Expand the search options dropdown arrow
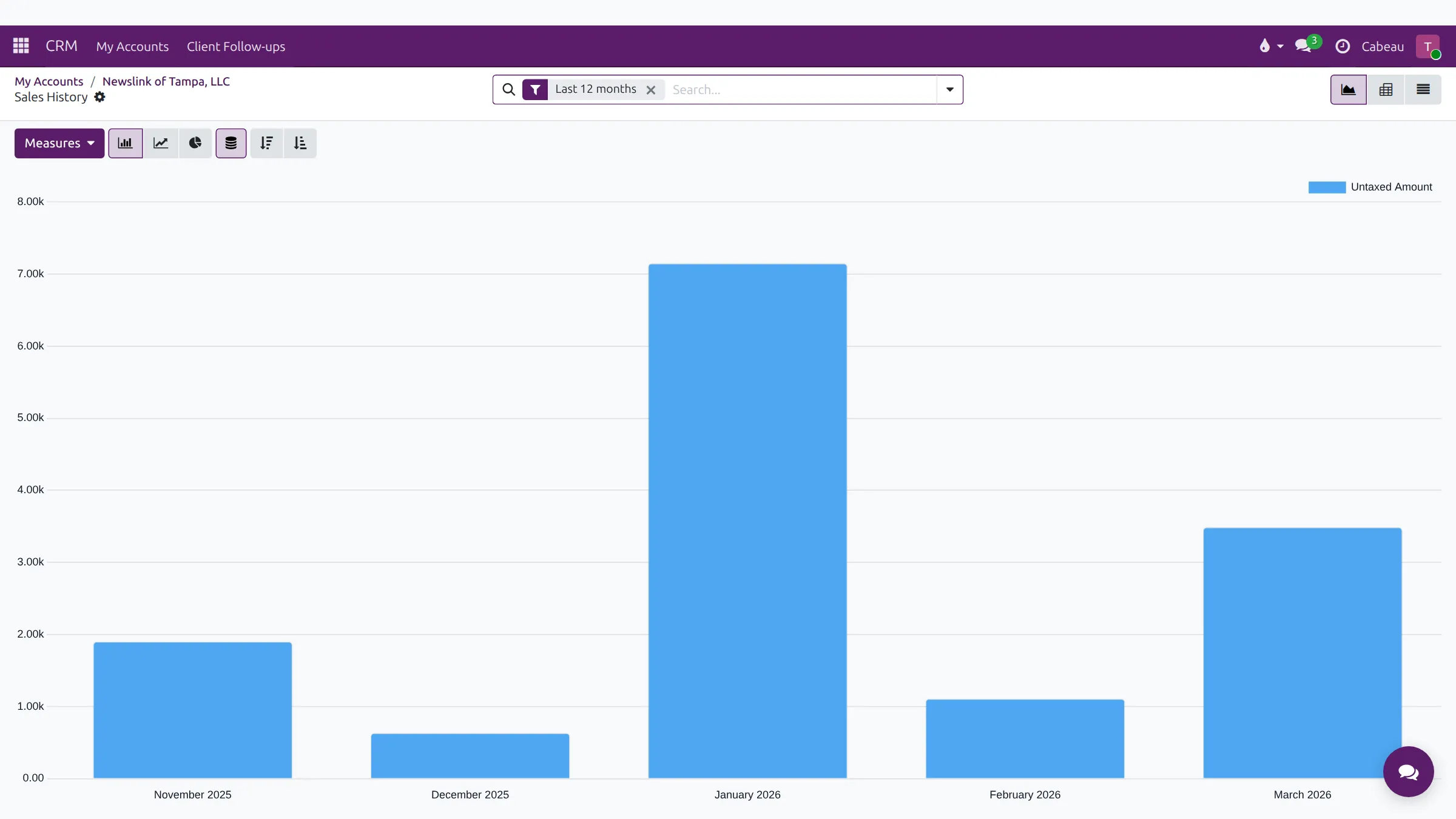Viewport: 1456px width, 819px height. 950,90
